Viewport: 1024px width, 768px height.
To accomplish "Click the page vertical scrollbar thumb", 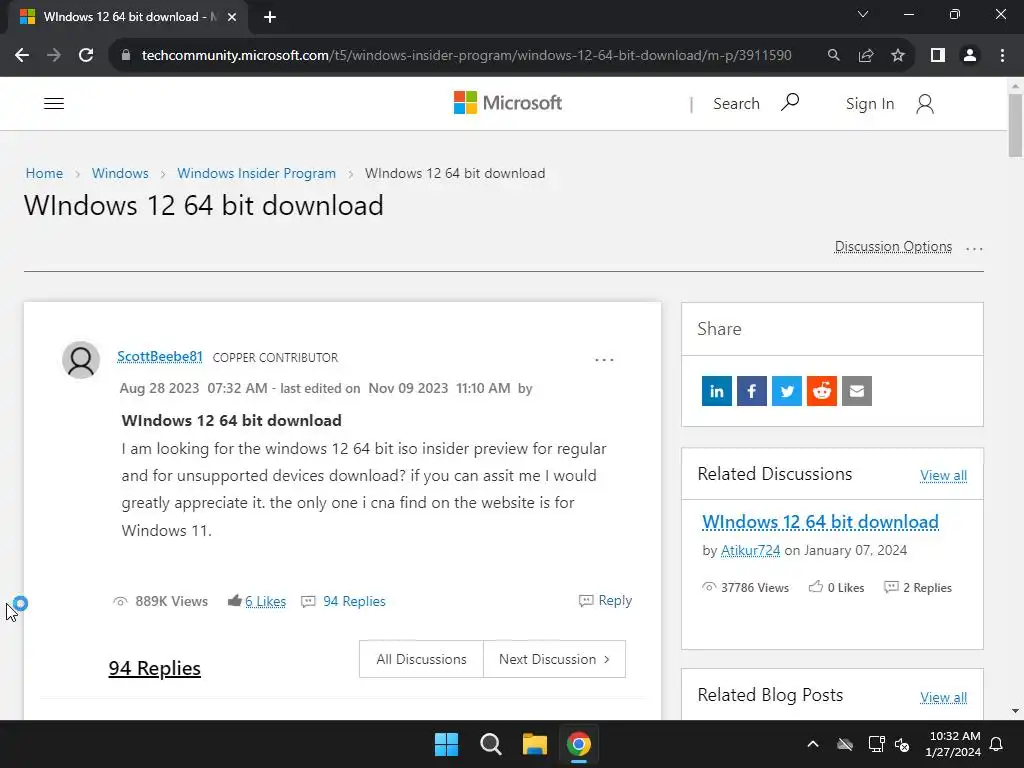I will coord(1015,125).
